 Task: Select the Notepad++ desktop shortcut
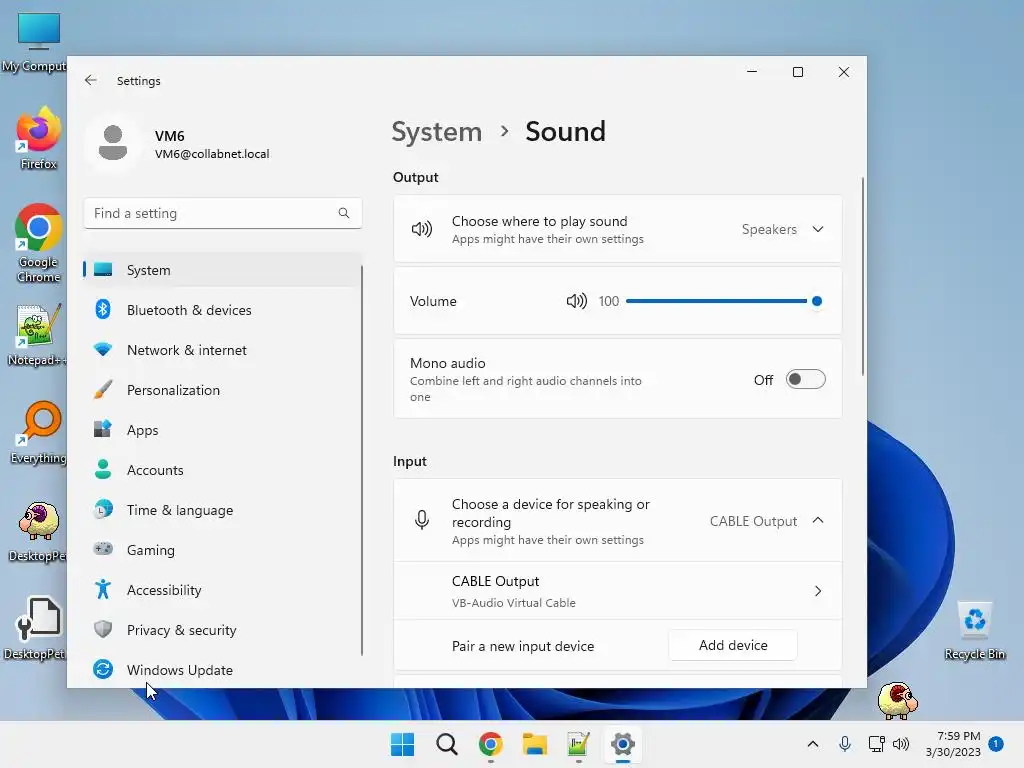coord(38,335)
